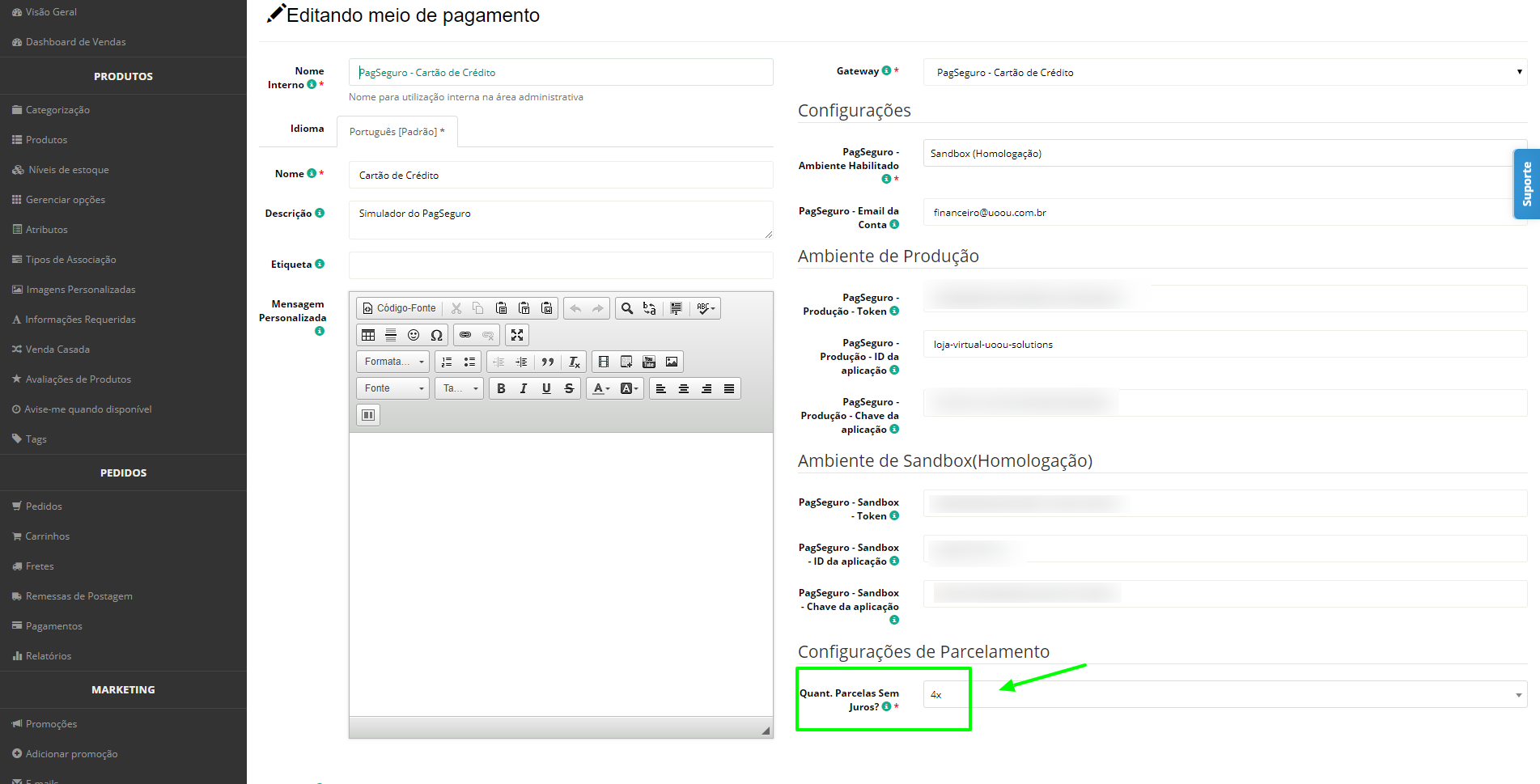The image size is (1540, 784).
Task: Insert horizontal line in editor
Action: click(391, 335)
